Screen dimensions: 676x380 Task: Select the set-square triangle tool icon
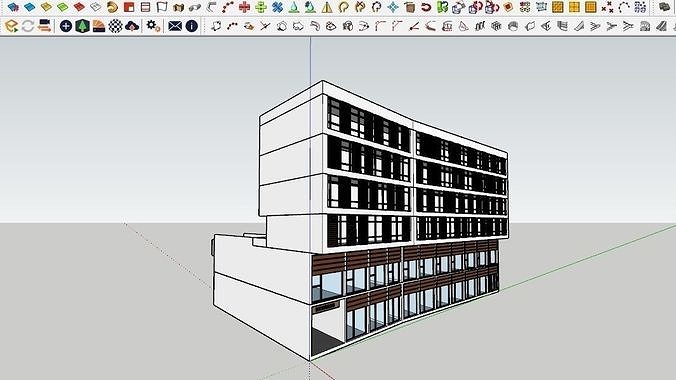[463, 26]
